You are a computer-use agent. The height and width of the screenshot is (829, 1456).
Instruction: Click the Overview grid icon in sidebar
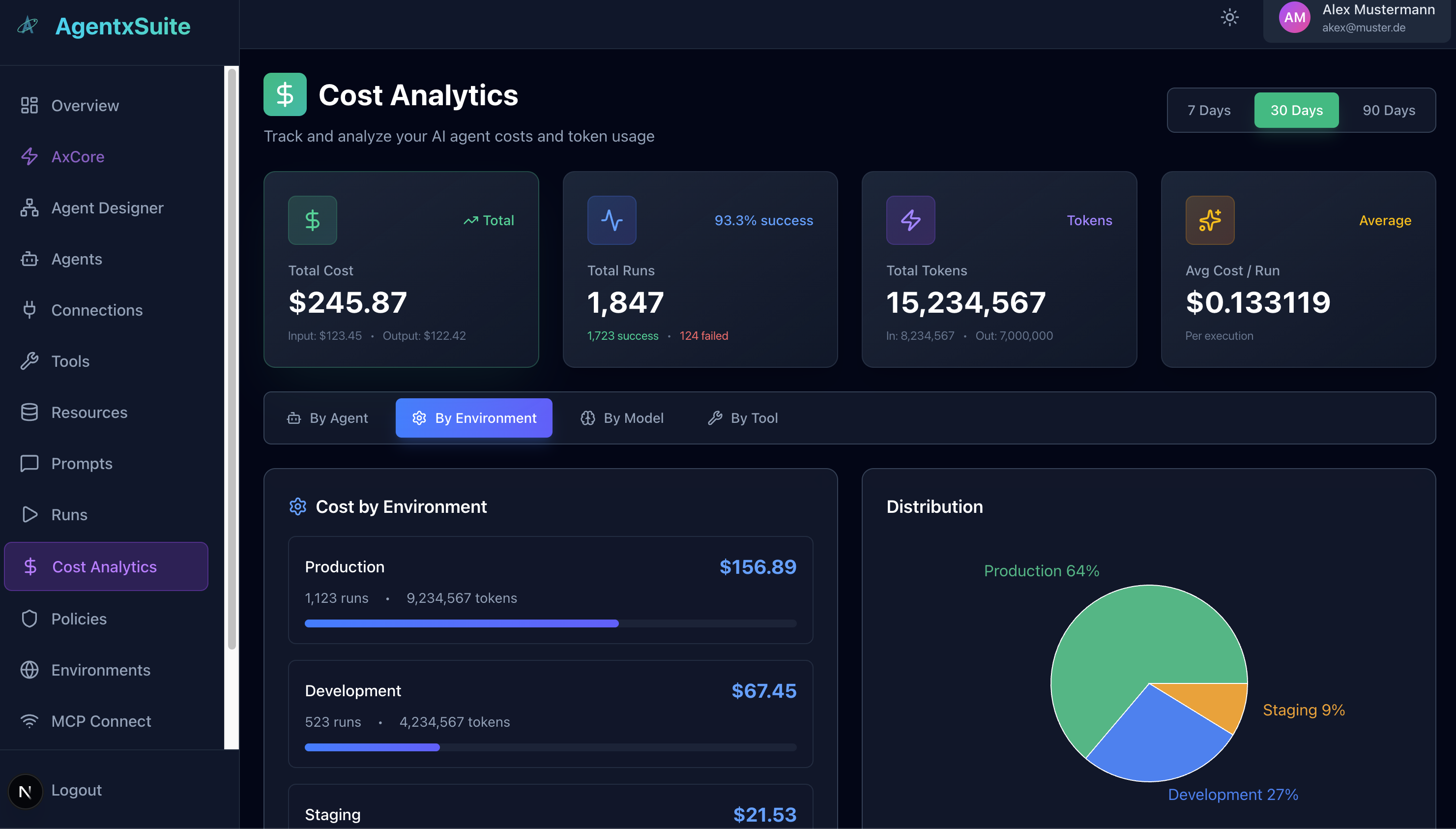29,105
